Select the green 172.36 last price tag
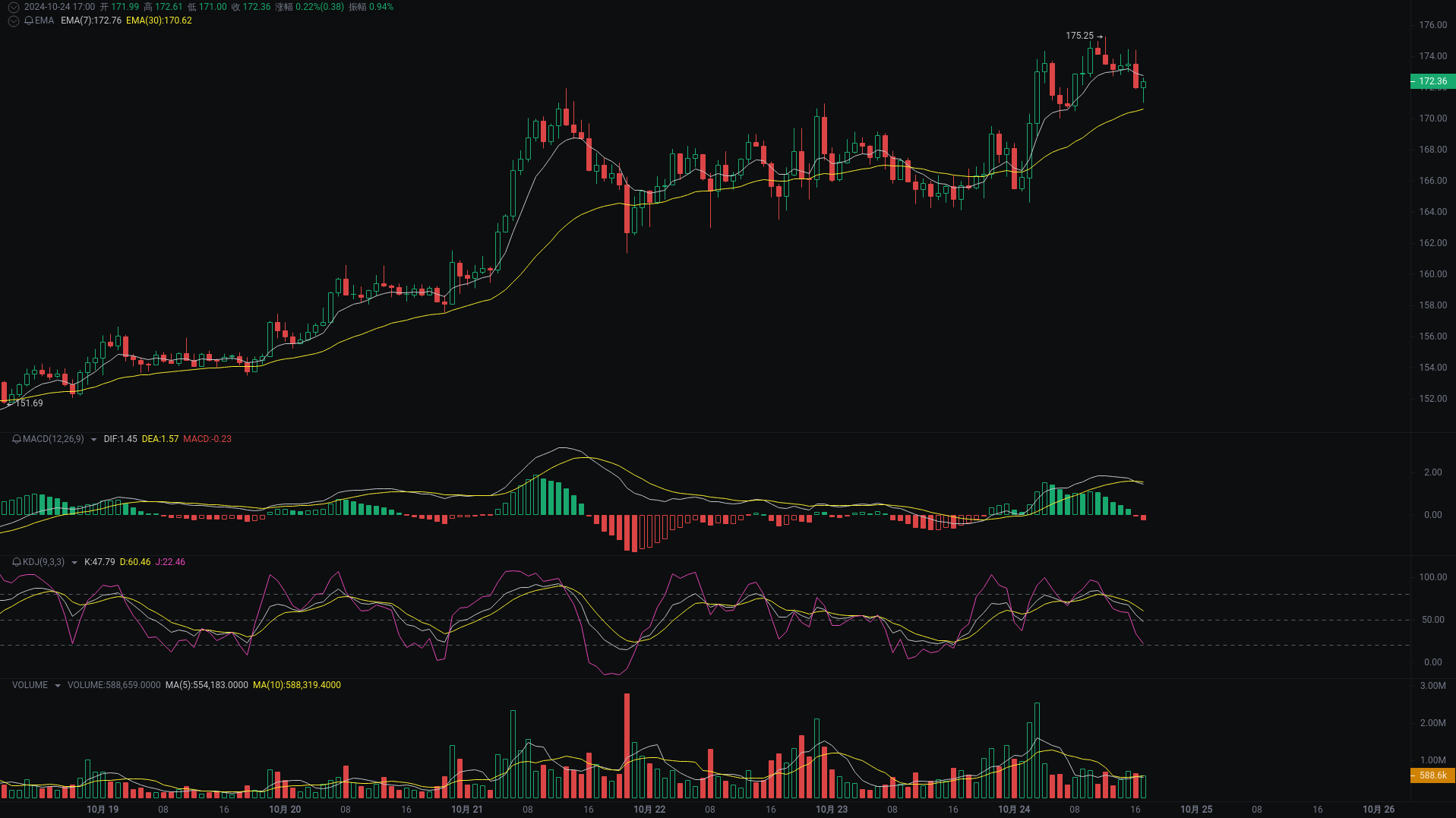 pos(1432,81)
